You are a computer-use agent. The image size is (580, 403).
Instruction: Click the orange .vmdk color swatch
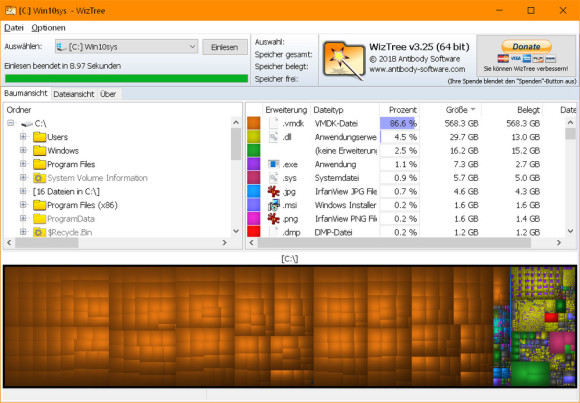tap(253, 123)
